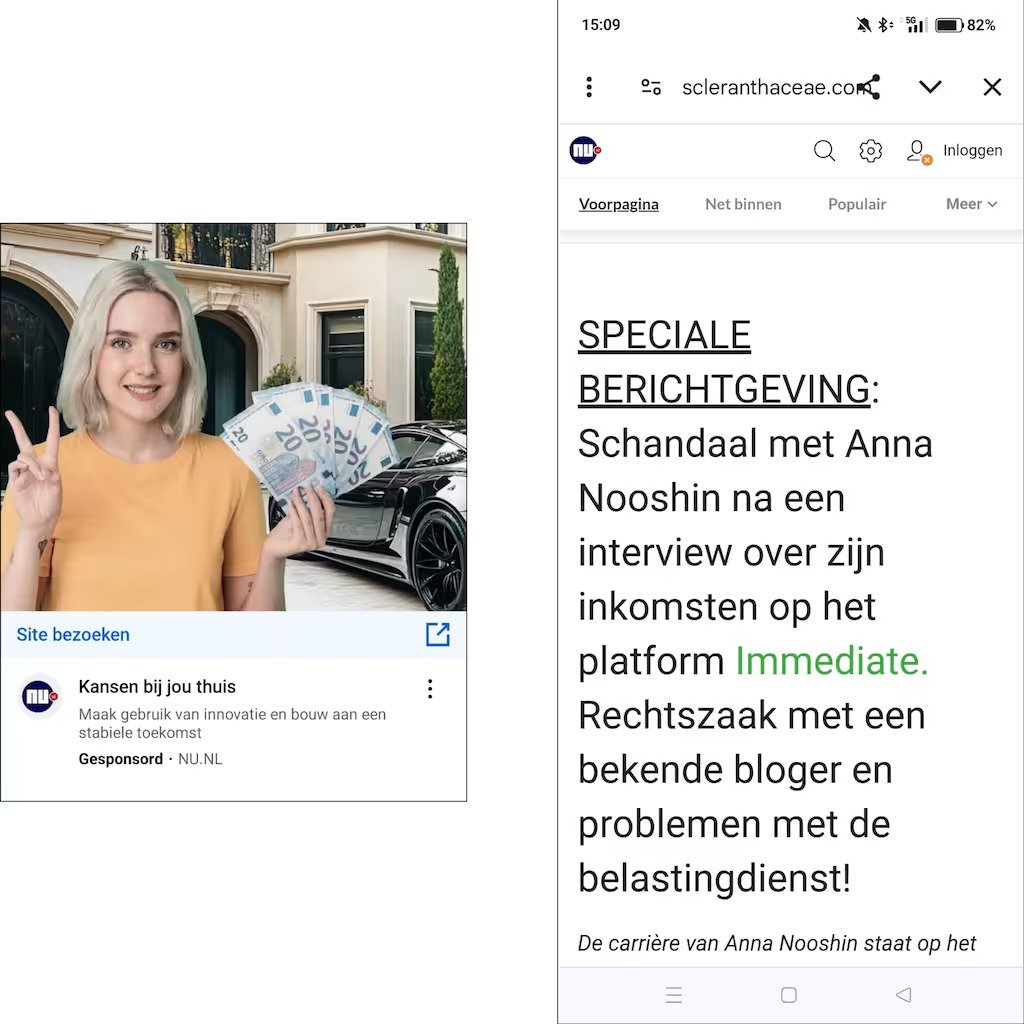This screenshot has height=1024, width=1024.
Task: Tap the site settings tune icon
Action: click(x=651, y=87)
